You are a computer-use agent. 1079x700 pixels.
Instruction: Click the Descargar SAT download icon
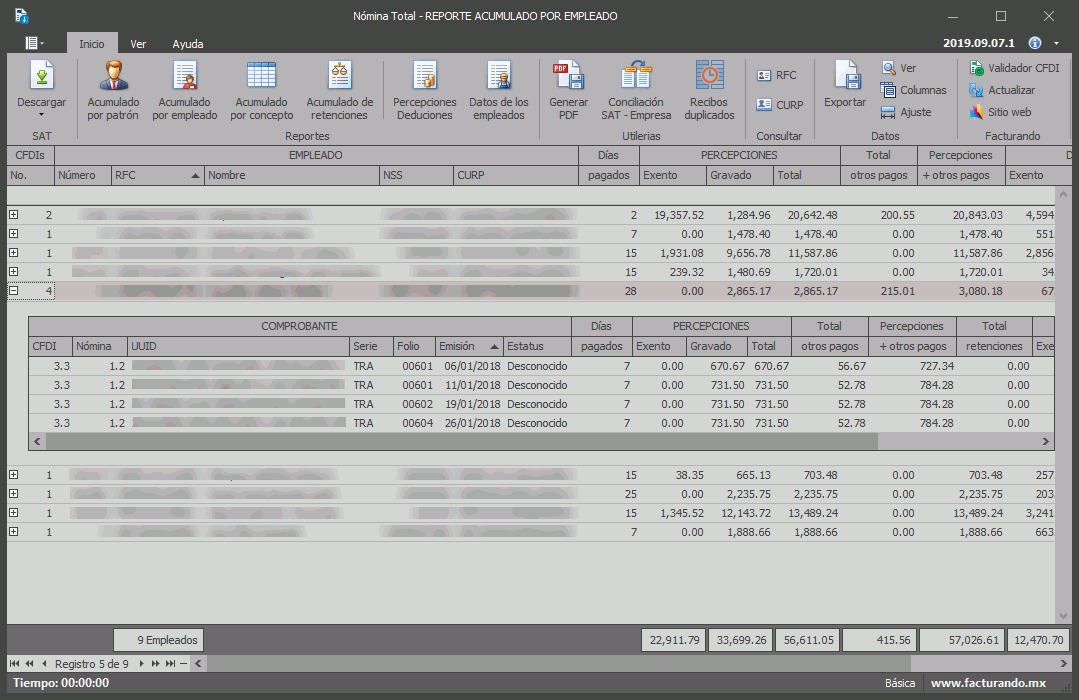point(41,77)
